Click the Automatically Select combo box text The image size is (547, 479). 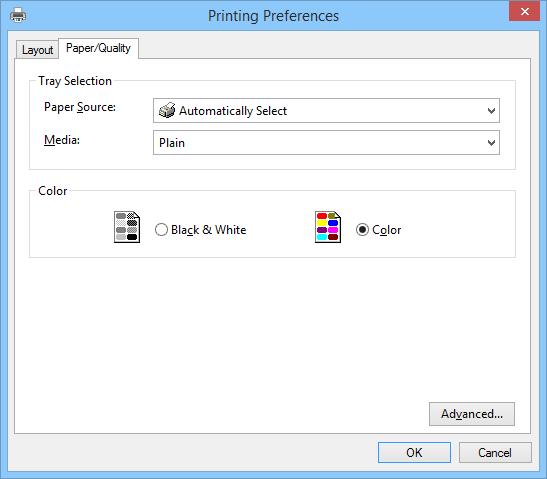click(x=233, y=111)
